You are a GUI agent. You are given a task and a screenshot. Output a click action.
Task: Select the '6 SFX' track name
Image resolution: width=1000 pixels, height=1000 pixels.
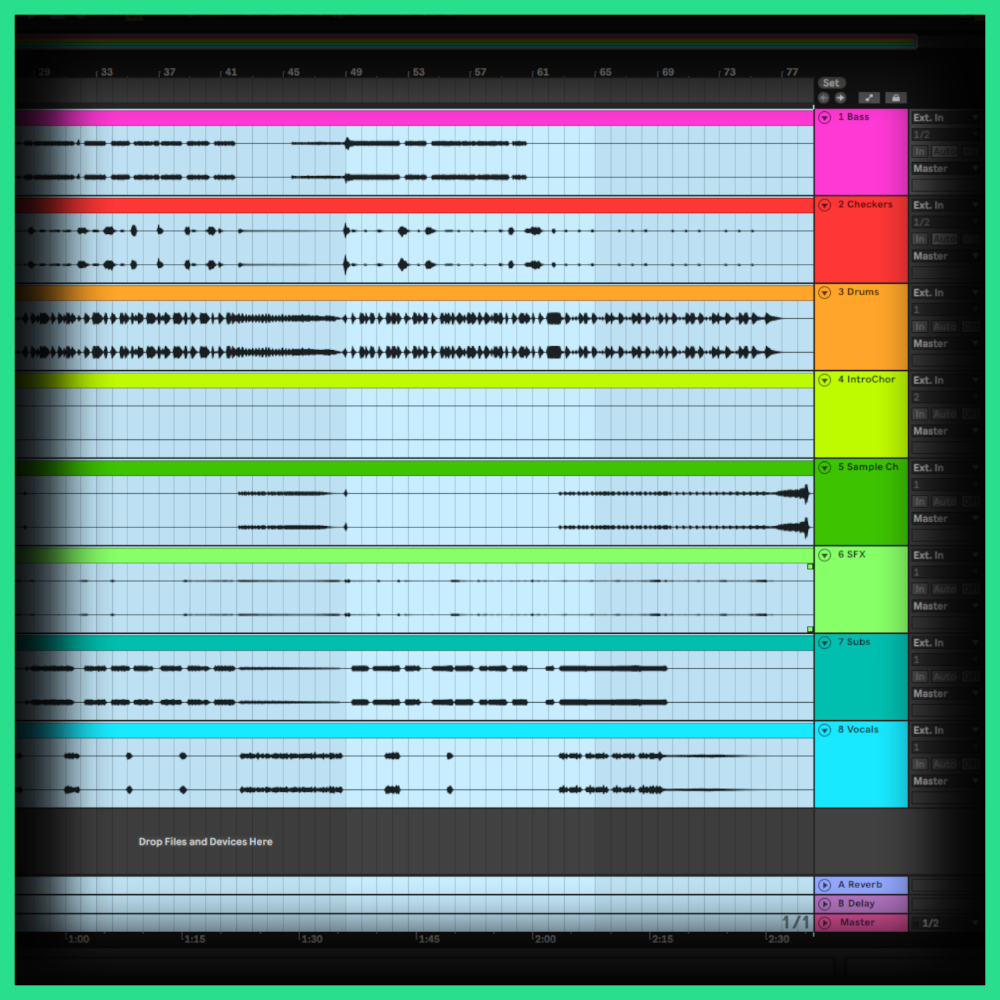(x=851, y=554)
